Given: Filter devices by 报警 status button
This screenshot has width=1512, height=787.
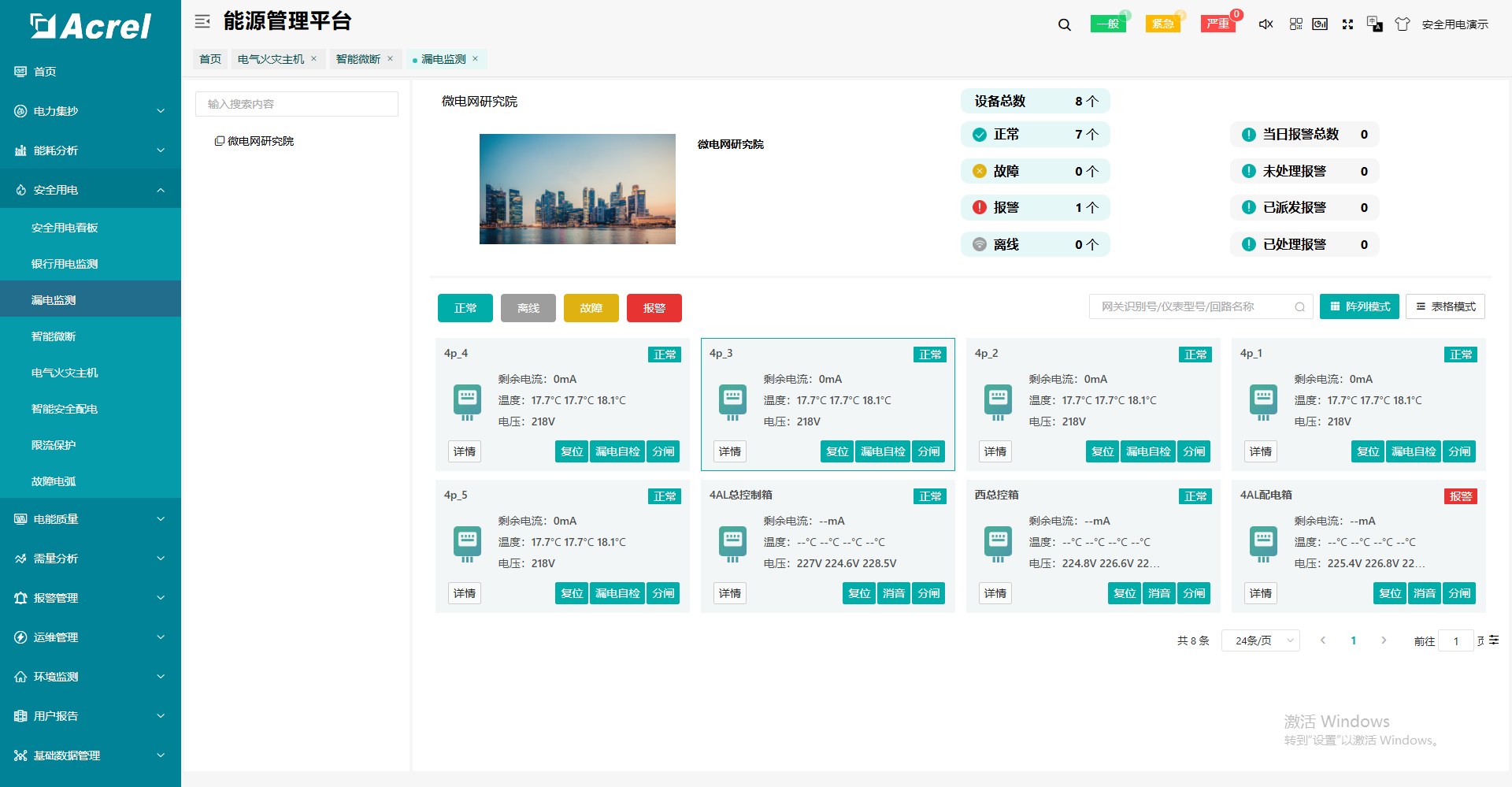Looking at the screenshot, I should 654,308.
